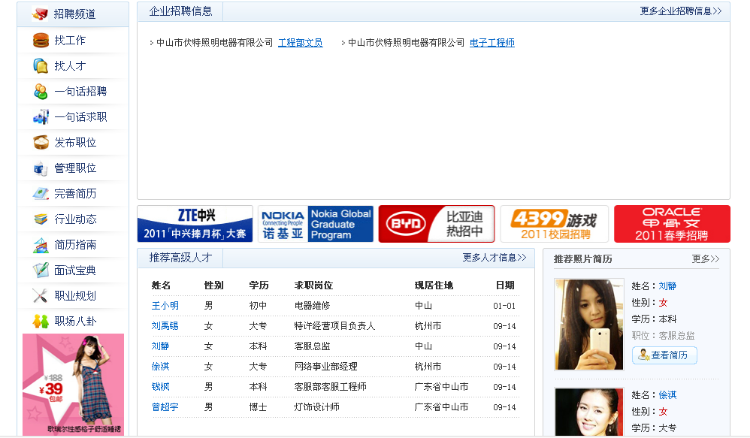Open 面试宝典 sidebar item
This screenshot has width=750, height=438.
click(75, 271)
